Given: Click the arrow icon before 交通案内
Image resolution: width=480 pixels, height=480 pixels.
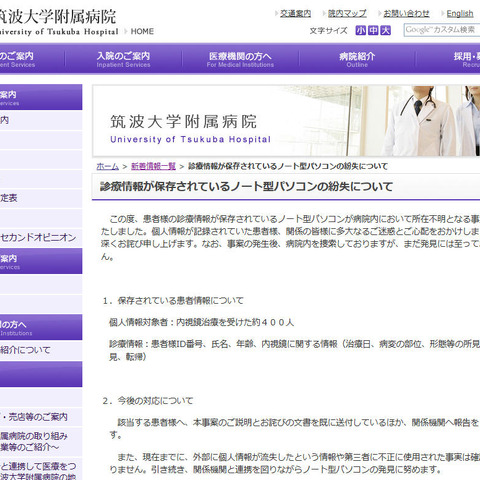Looking at the screenshot, I should click(x=276, y=13).
